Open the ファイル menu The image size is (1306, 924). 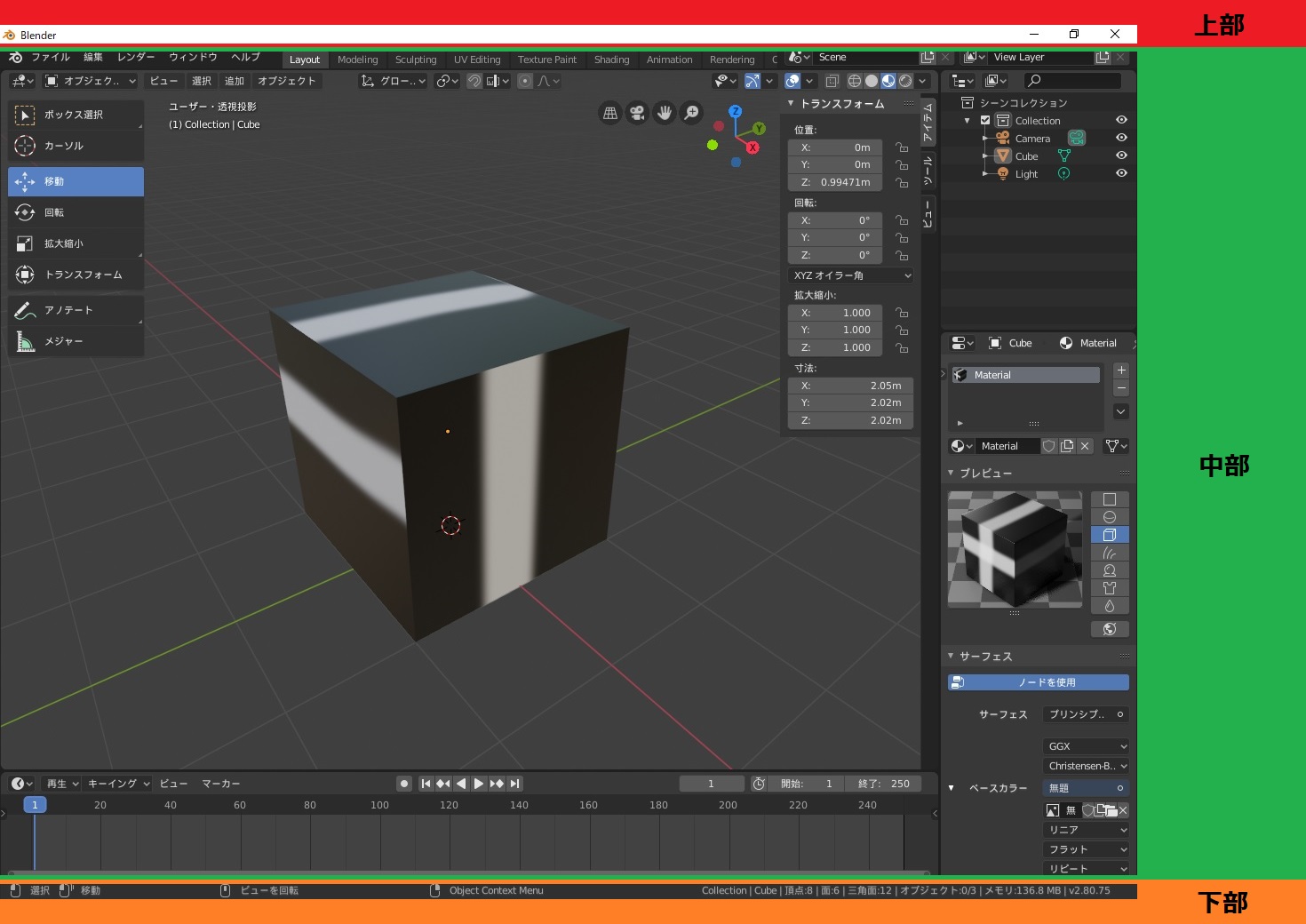(x=51, y=57)
